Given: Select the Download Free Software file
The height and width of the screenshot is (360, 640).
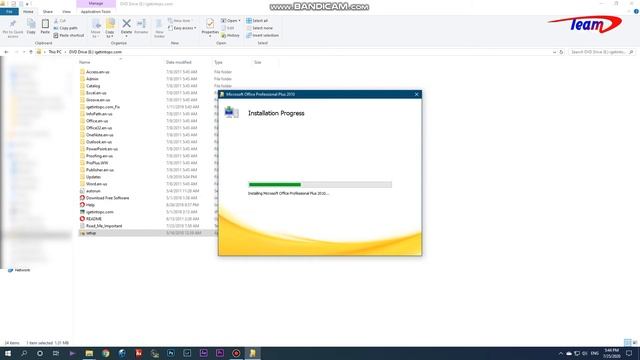Looking at the screenshot, I should [x=107, y=198].
